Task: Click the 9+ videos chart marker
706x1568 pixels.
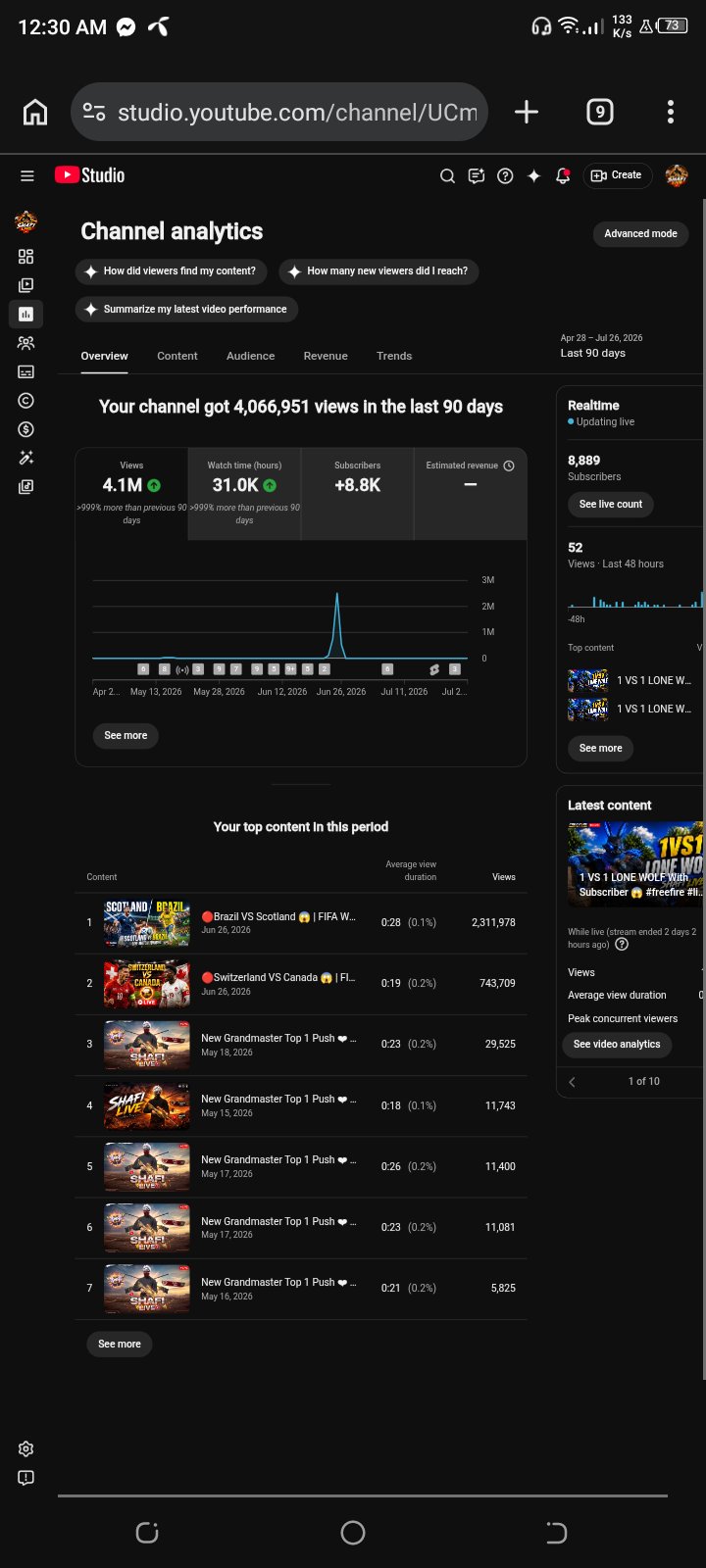Action: (290, 669)
